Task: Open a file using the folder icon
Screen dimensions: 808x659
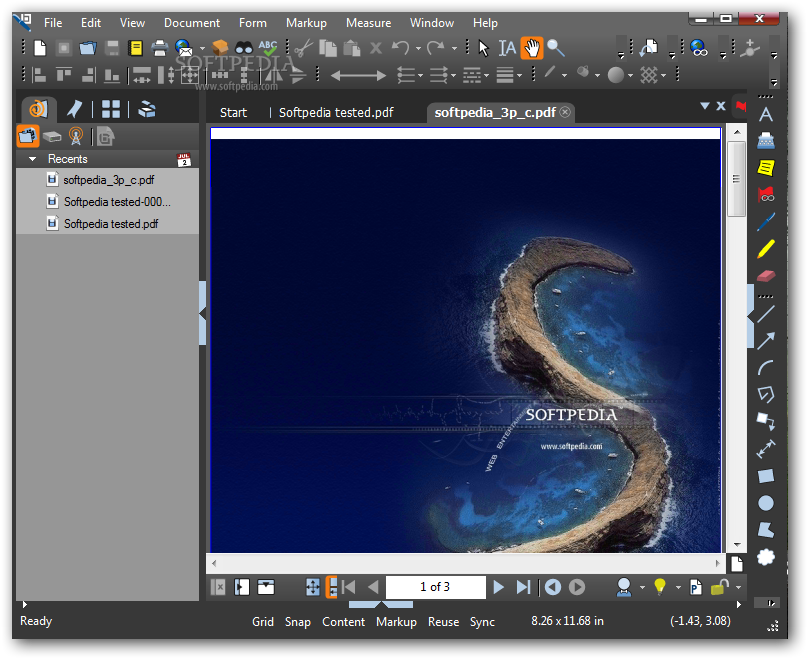Action: tap(88, 48)
